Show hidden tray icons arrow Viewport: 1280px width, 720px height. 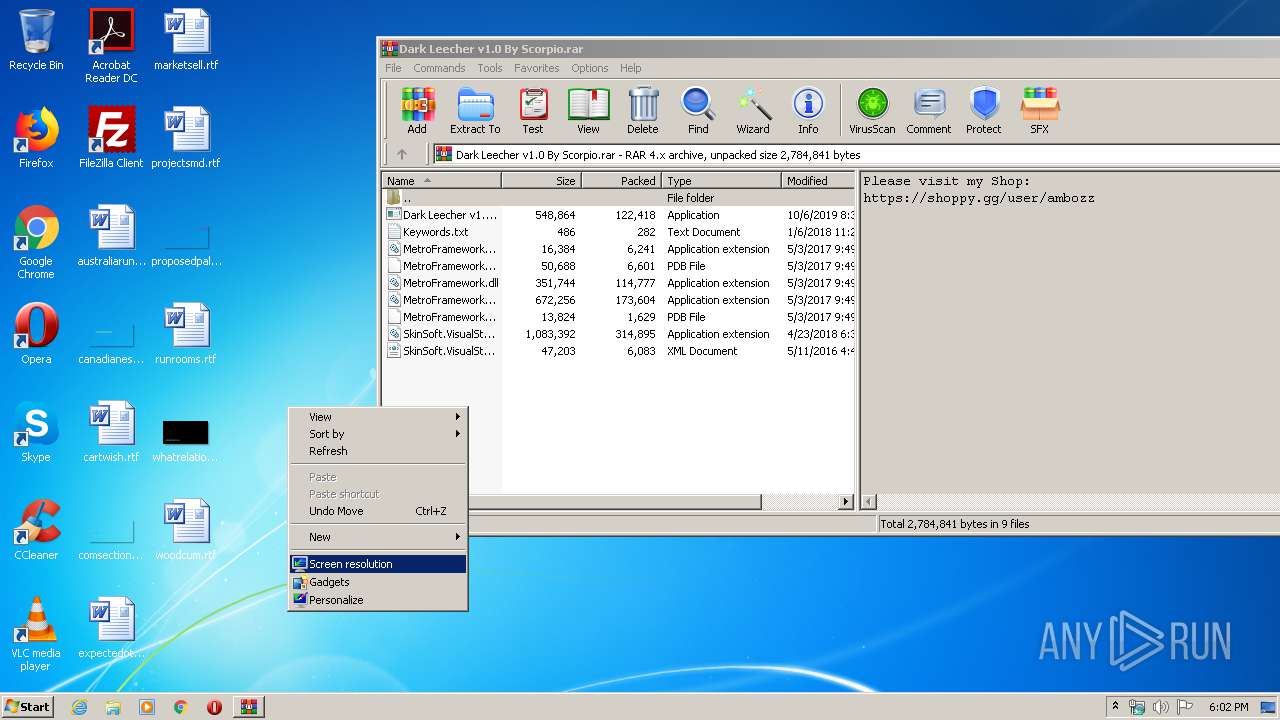coord(1115,707)
